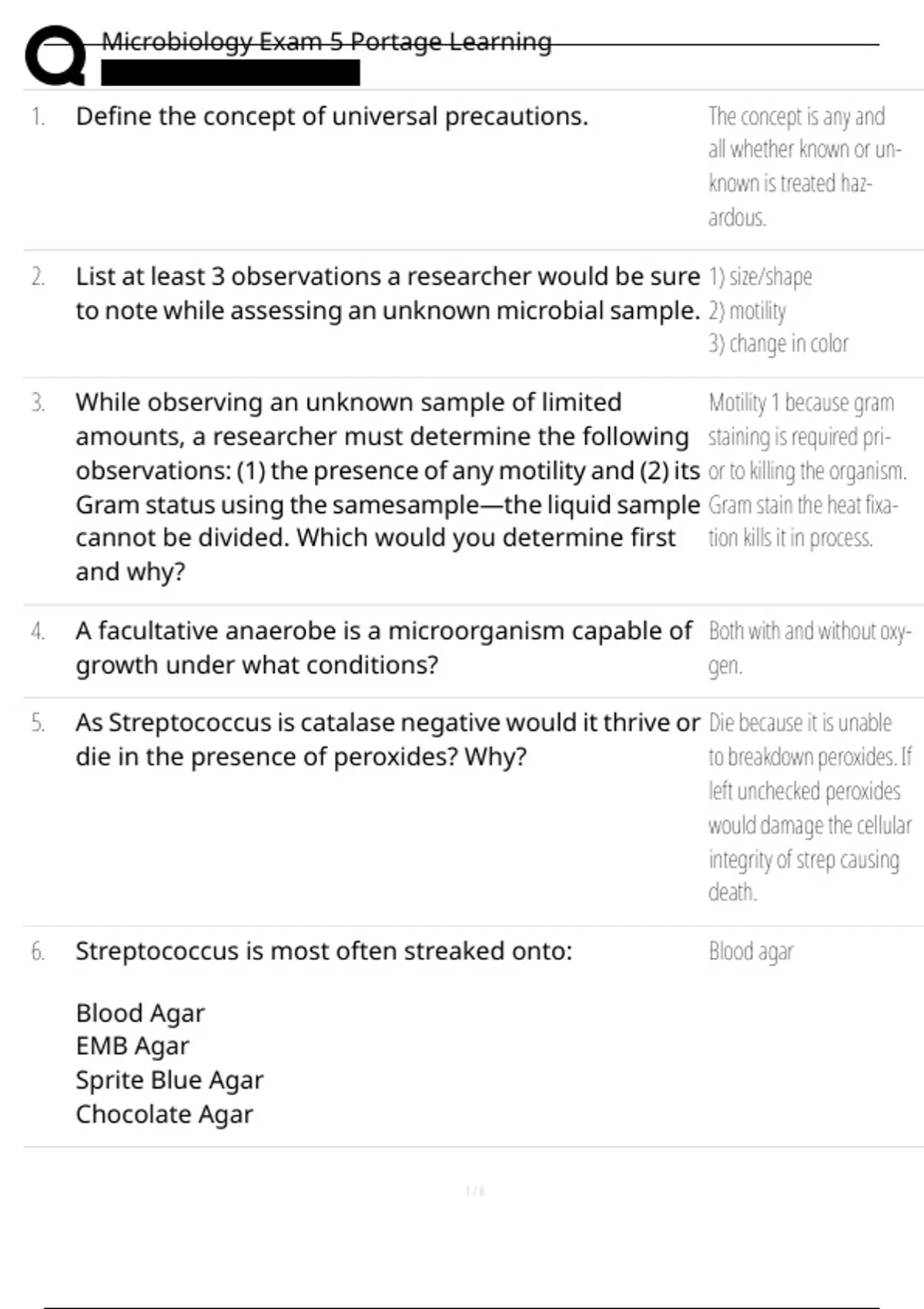924x1309 pixels.
Task: Click the answer about breaking down peroxides
Action: [x=809, y=807]
